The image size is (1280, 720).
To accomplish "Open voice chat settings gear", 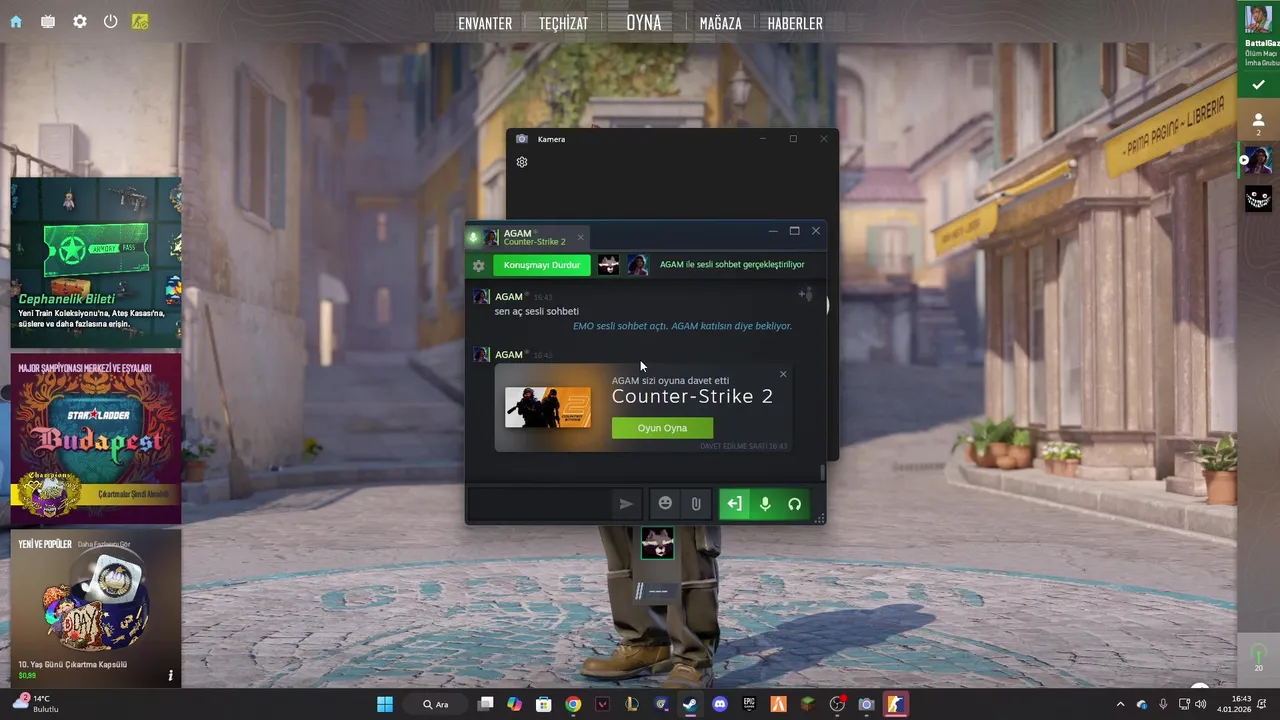I will tap(479, 265).
